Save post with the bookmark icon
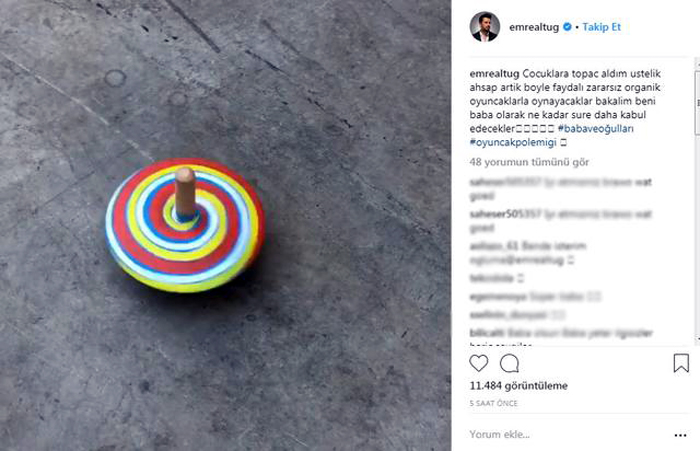The image size is (700, 451). (x=680, y=363)
